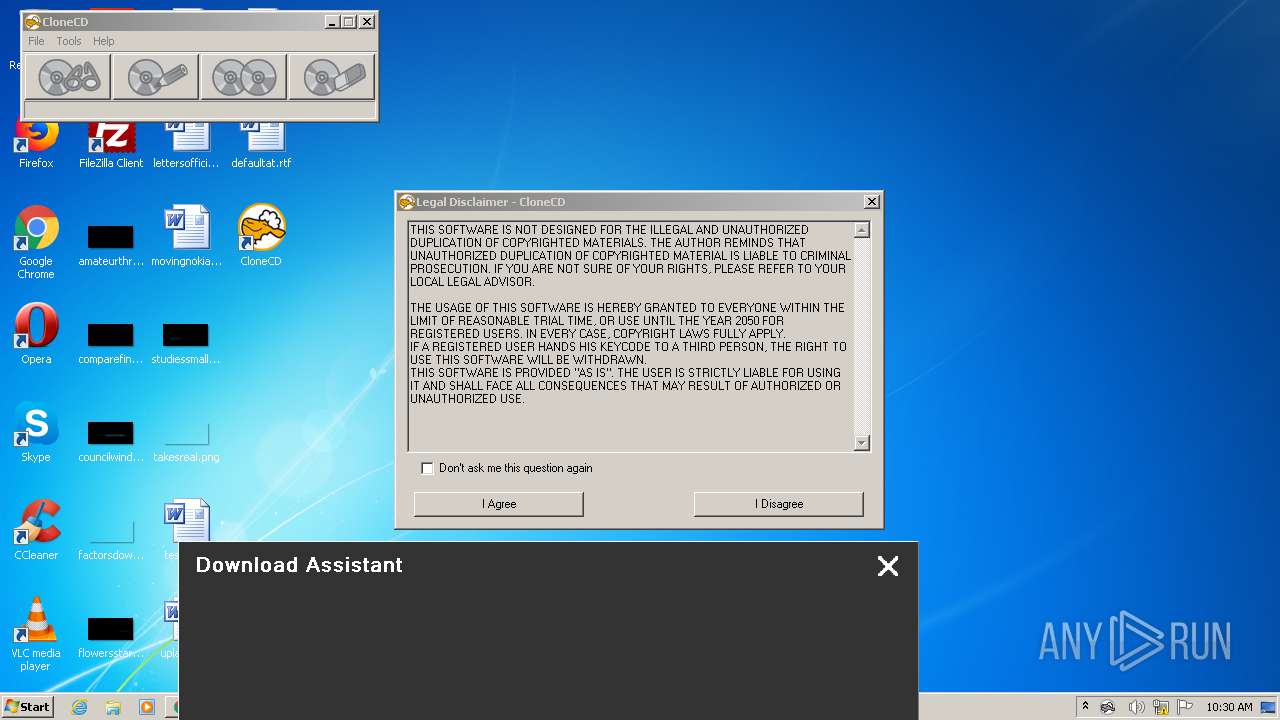Image resolution: width=1280 pixels, height=720 pixels.
Task: Open the Tools menu in CloneCD
Action: [x=69, y=41]
